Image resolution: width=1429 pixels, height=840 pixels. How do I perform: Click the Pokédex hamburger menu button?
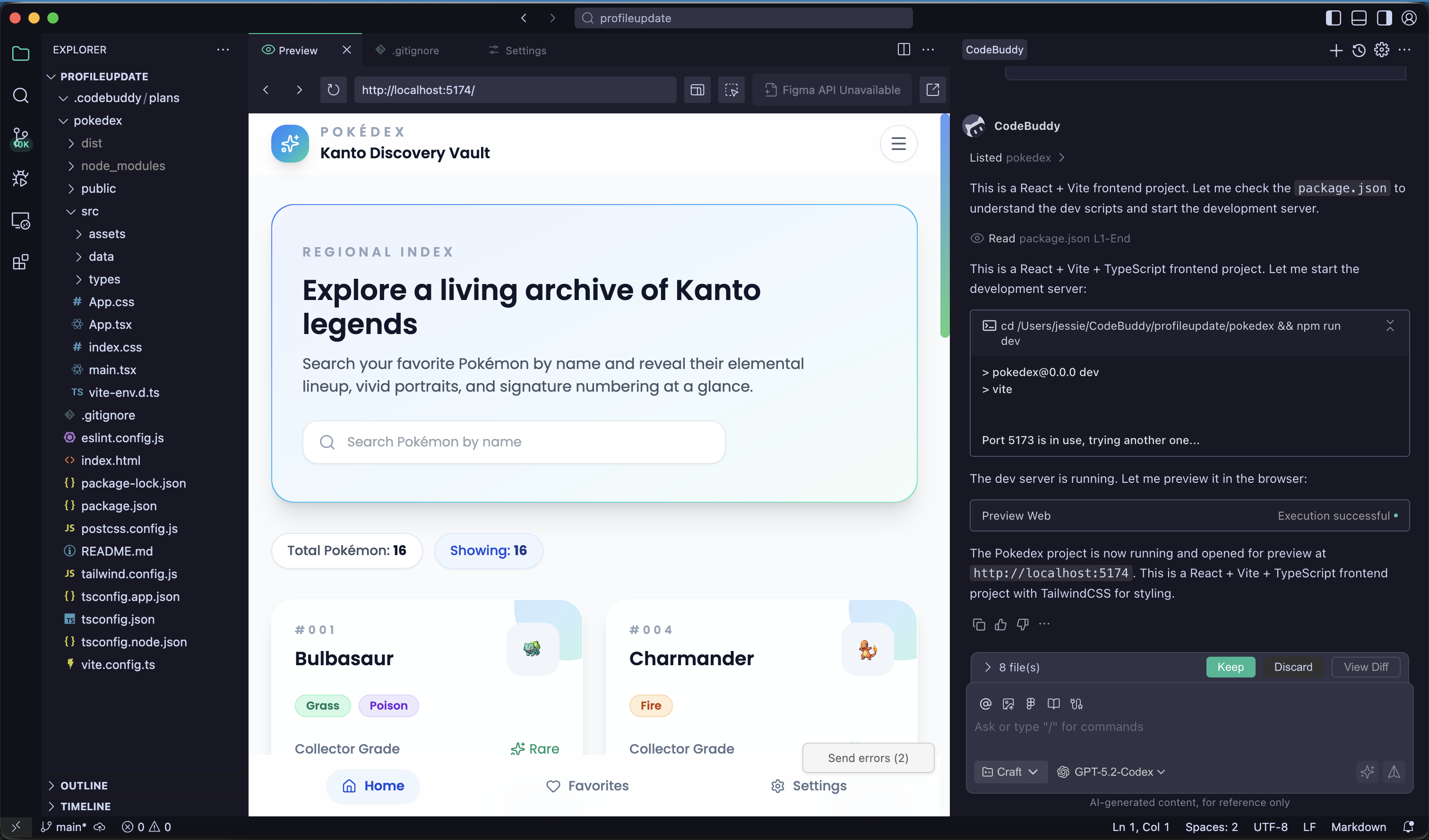click(898, 144)
